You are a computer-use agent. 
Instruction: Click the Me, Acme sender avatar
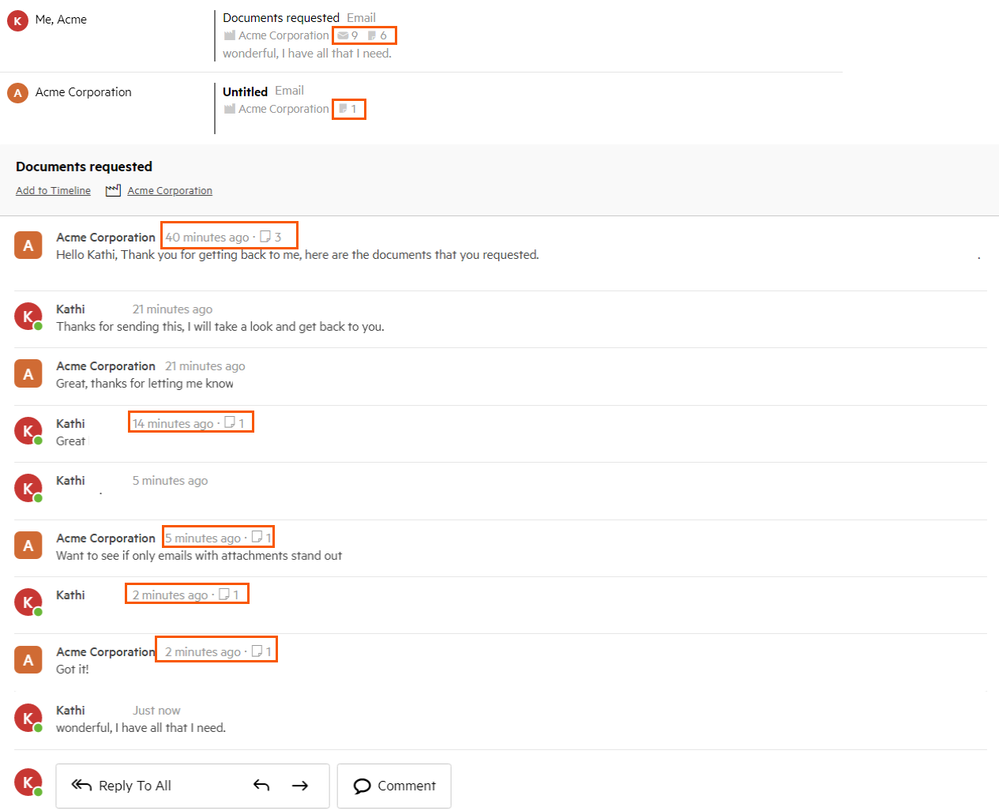(18, 20)
